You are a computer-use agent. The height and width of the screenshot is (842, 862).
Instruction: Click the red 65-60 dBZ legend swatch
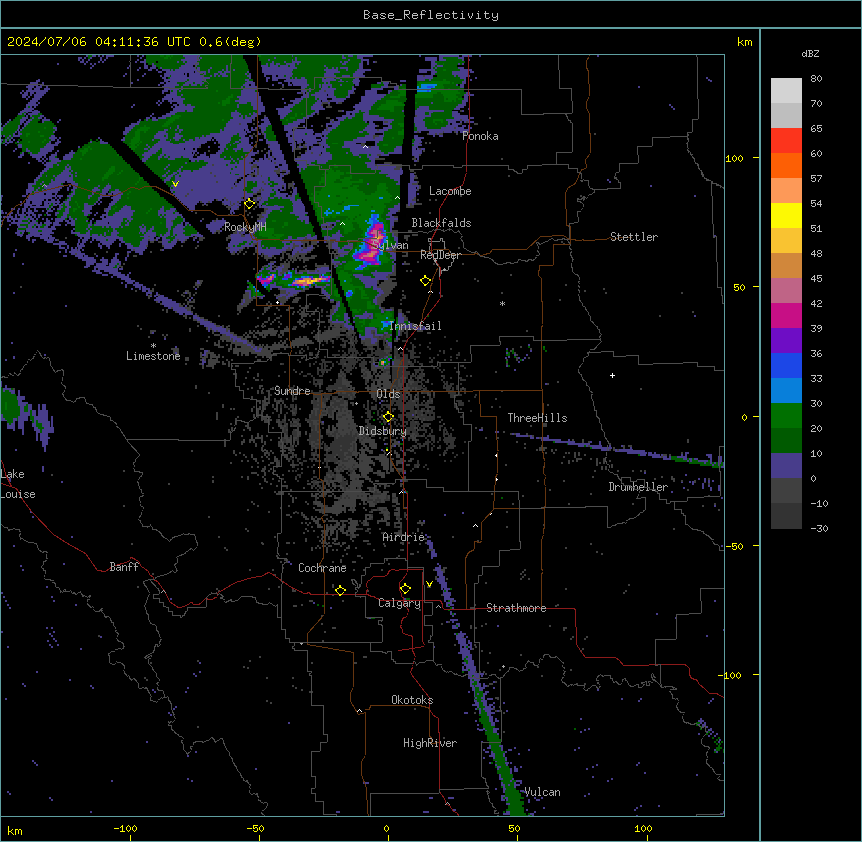[786, 141]
